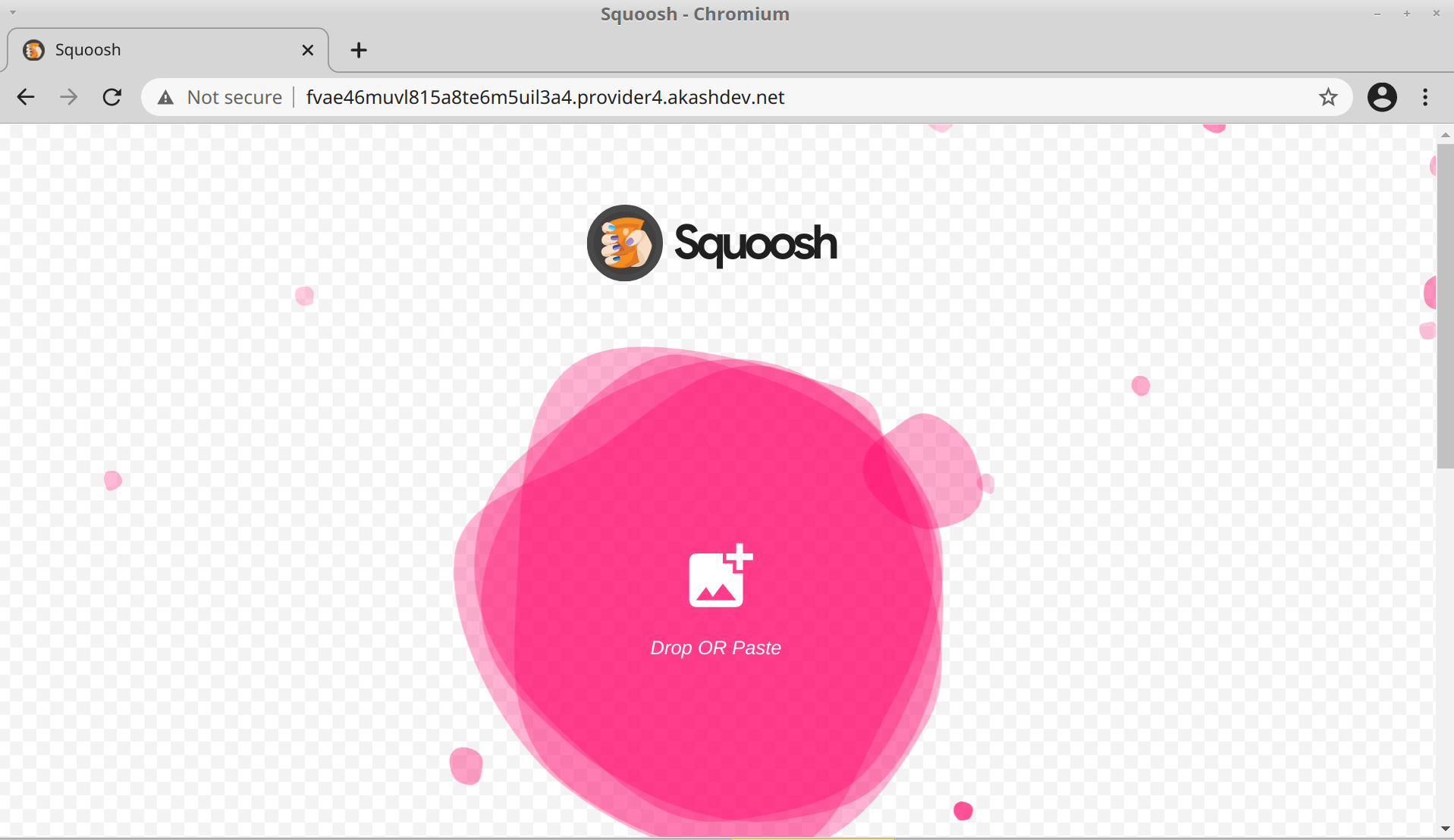Viewport: 1454px width, 840px height.
Task: Click the scrollbar down arrow
Action: (x=1445, y=829)
